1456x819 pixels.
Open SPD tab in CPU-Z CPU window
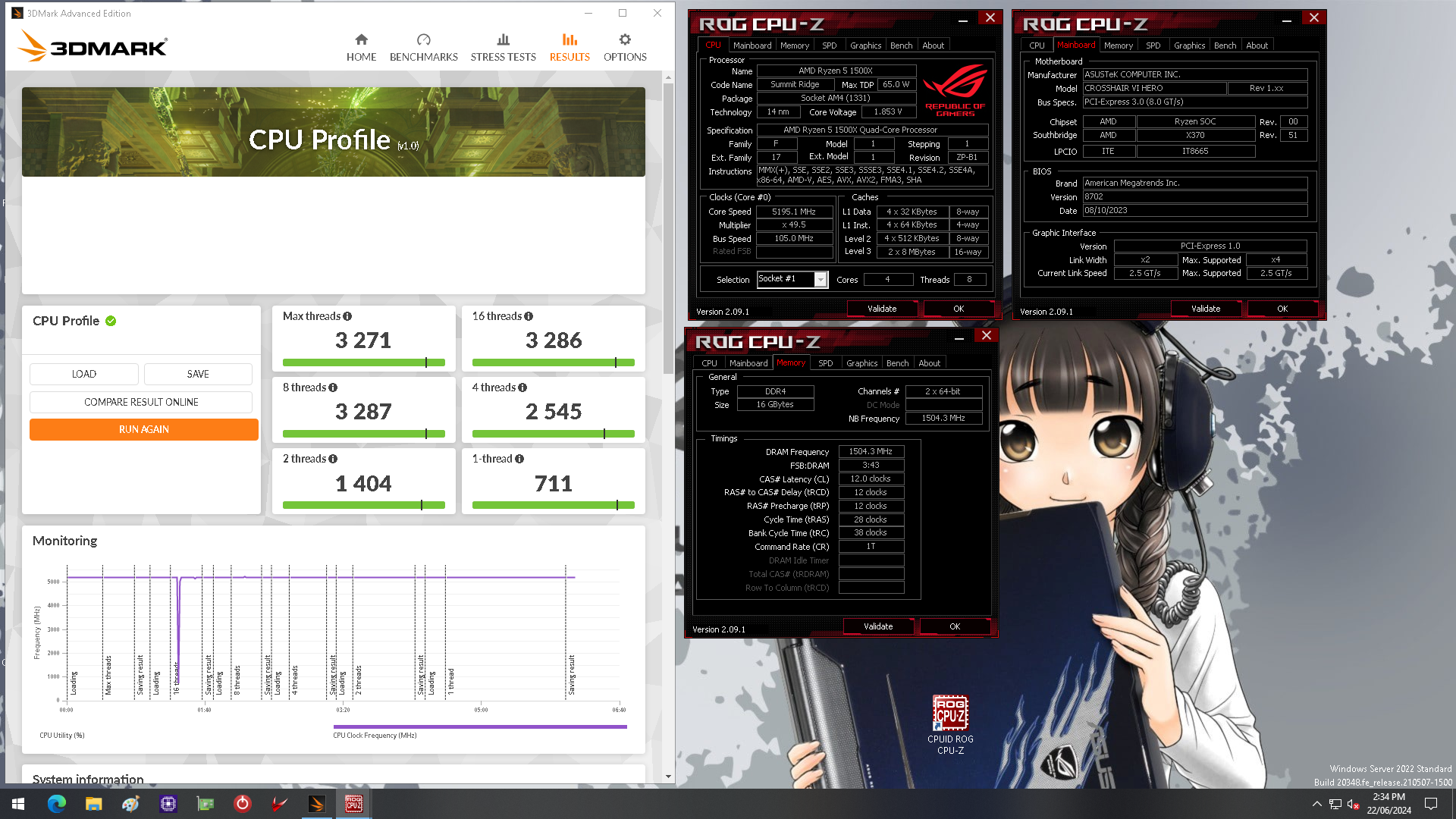tap(829, 45)
